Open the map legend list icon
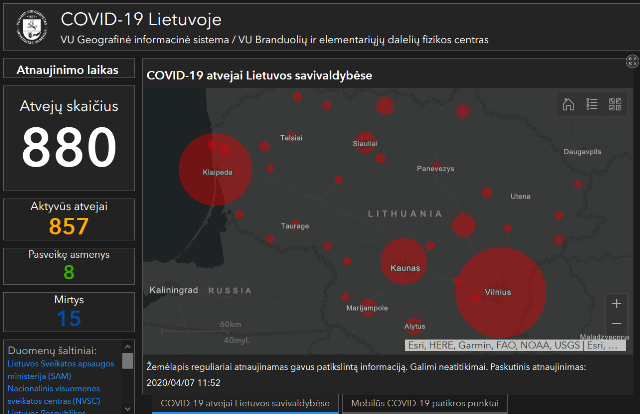640x414 pixels. coord(591,104)
